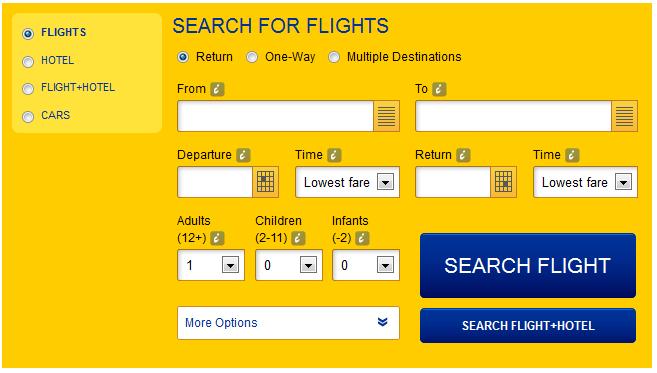Switch to the HOTEL search option
The width and height of the screenshot is (657, 373).
click(x=28, y=62)
